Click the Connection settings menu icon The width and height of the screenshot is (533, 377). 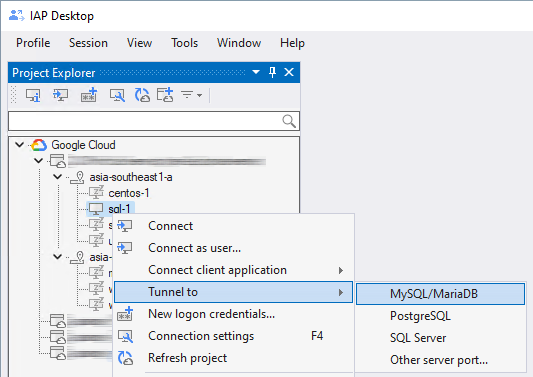(125, 336)
